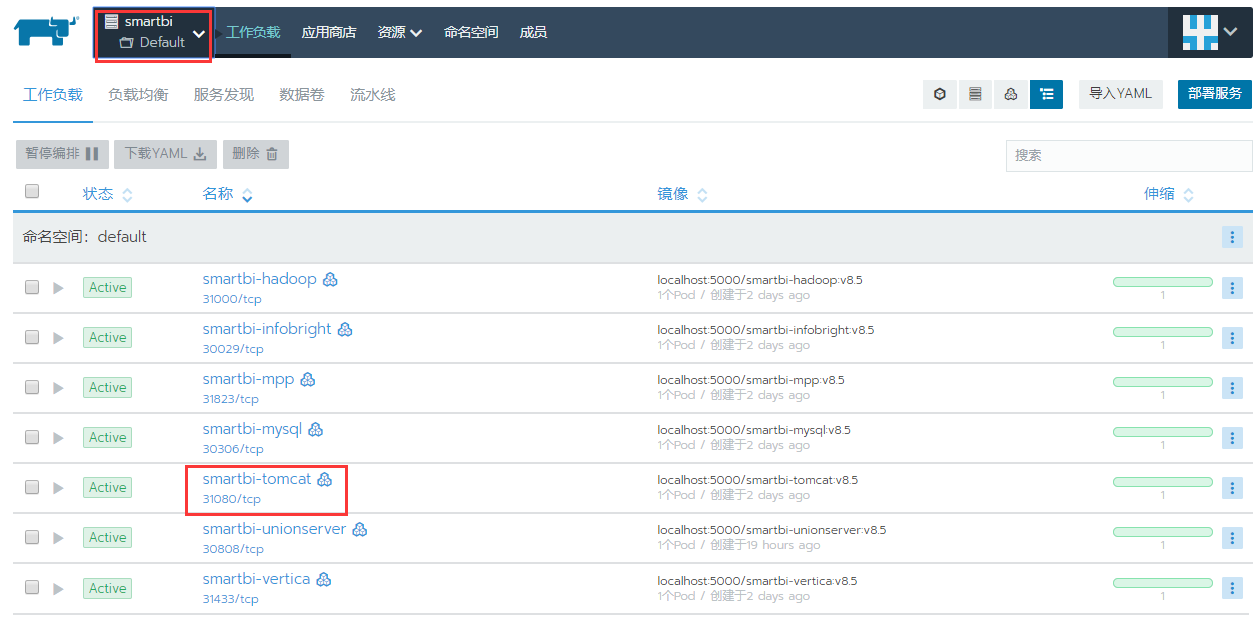Select 工作负载 in top navigation bar

point(253,32)
